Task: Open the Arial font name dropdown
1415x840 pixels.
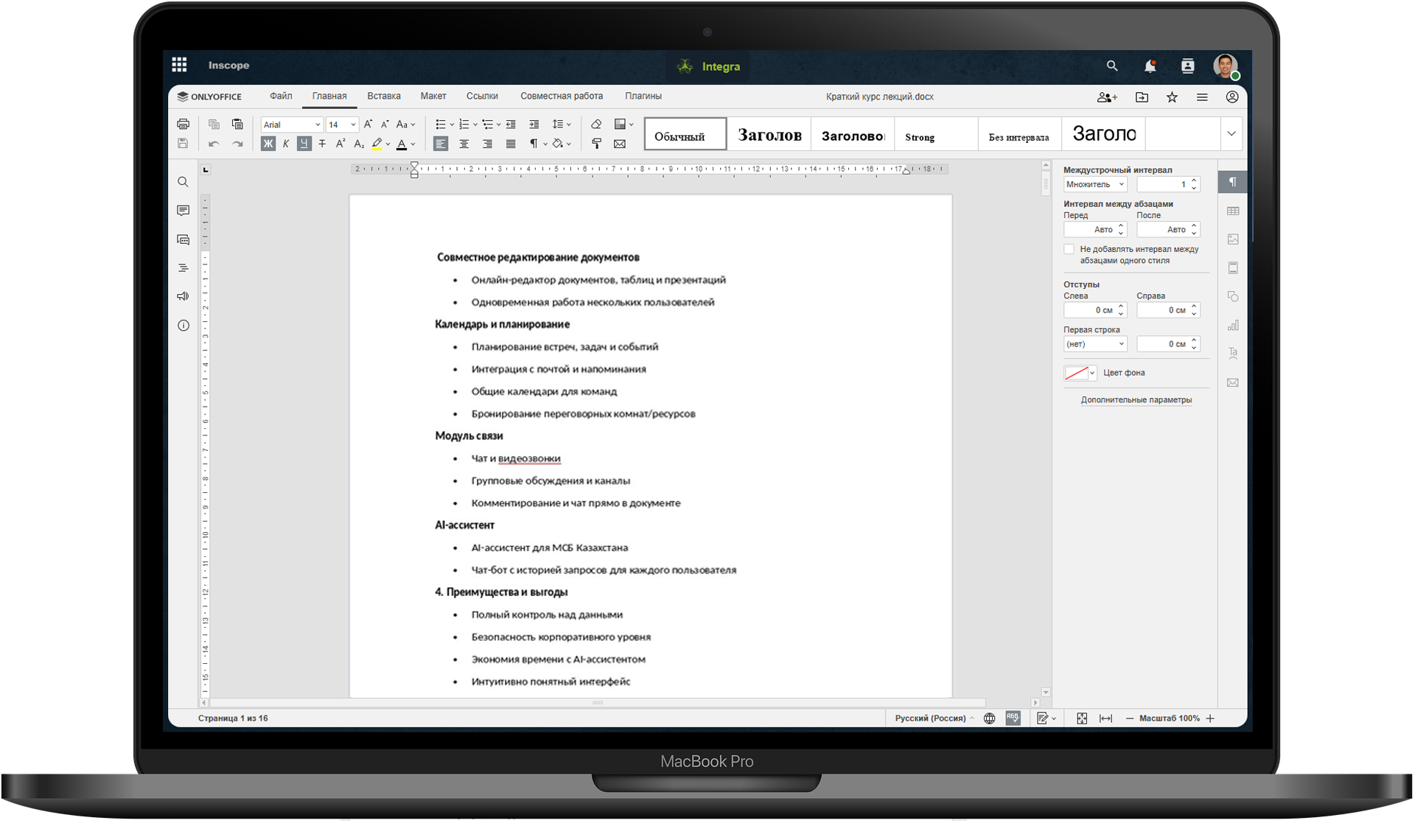Action: 292,125
